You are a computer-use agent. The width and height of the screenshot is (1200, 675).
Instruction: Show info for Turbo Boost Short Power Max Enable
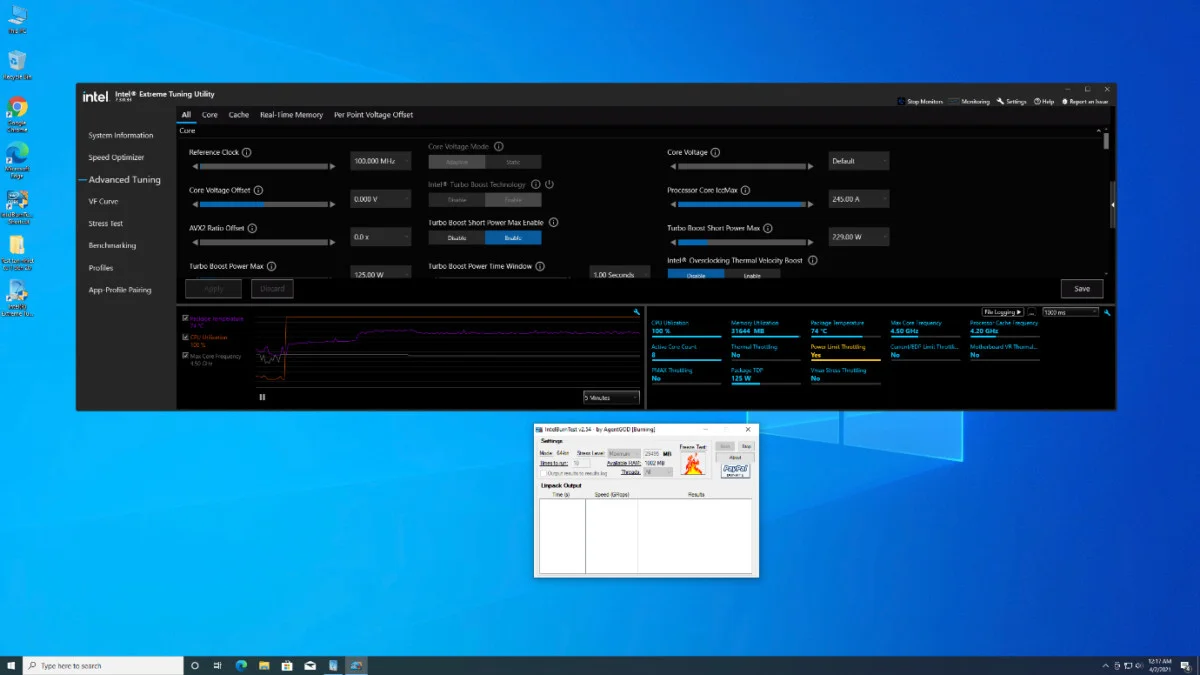point(554,222)
